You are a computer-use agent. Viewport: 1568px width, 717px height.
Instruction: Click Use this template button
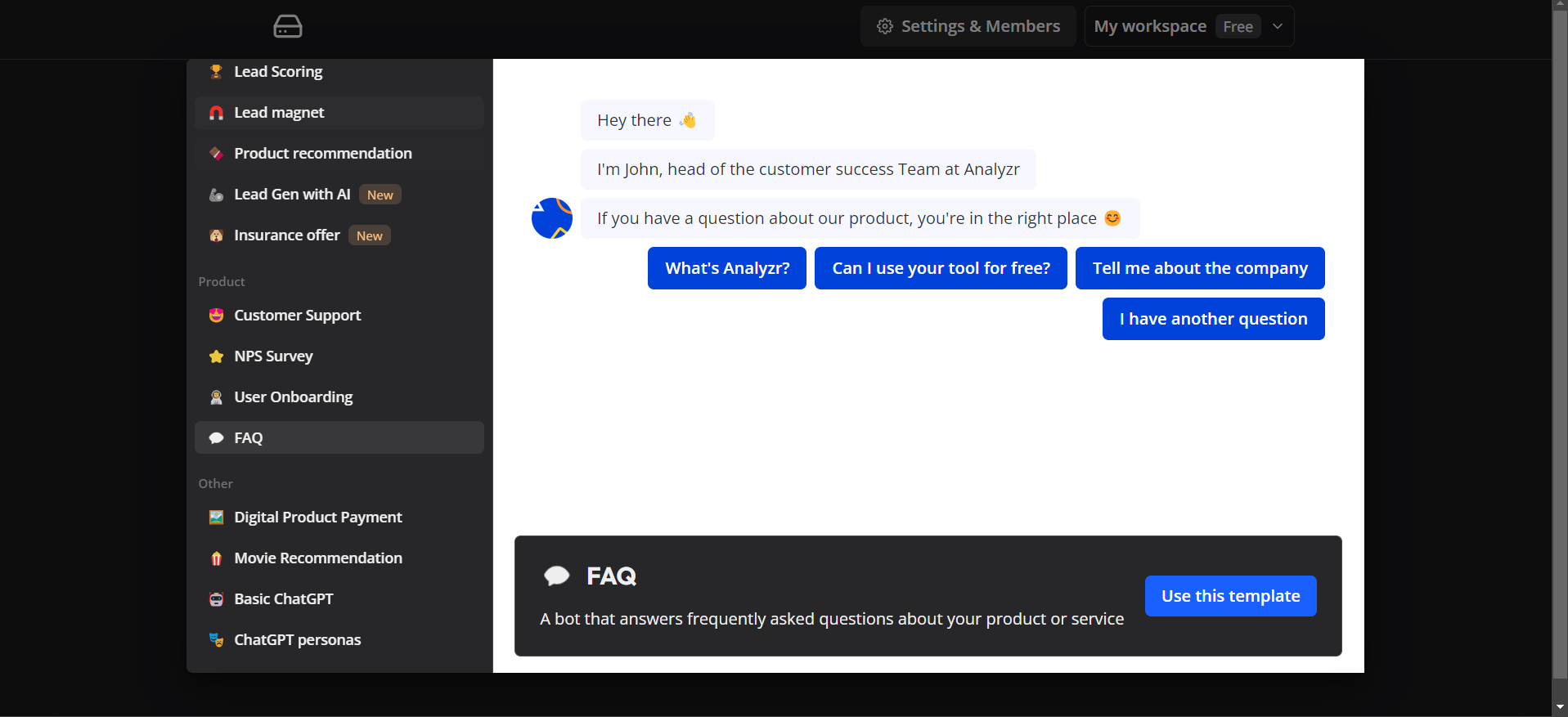1231,596
